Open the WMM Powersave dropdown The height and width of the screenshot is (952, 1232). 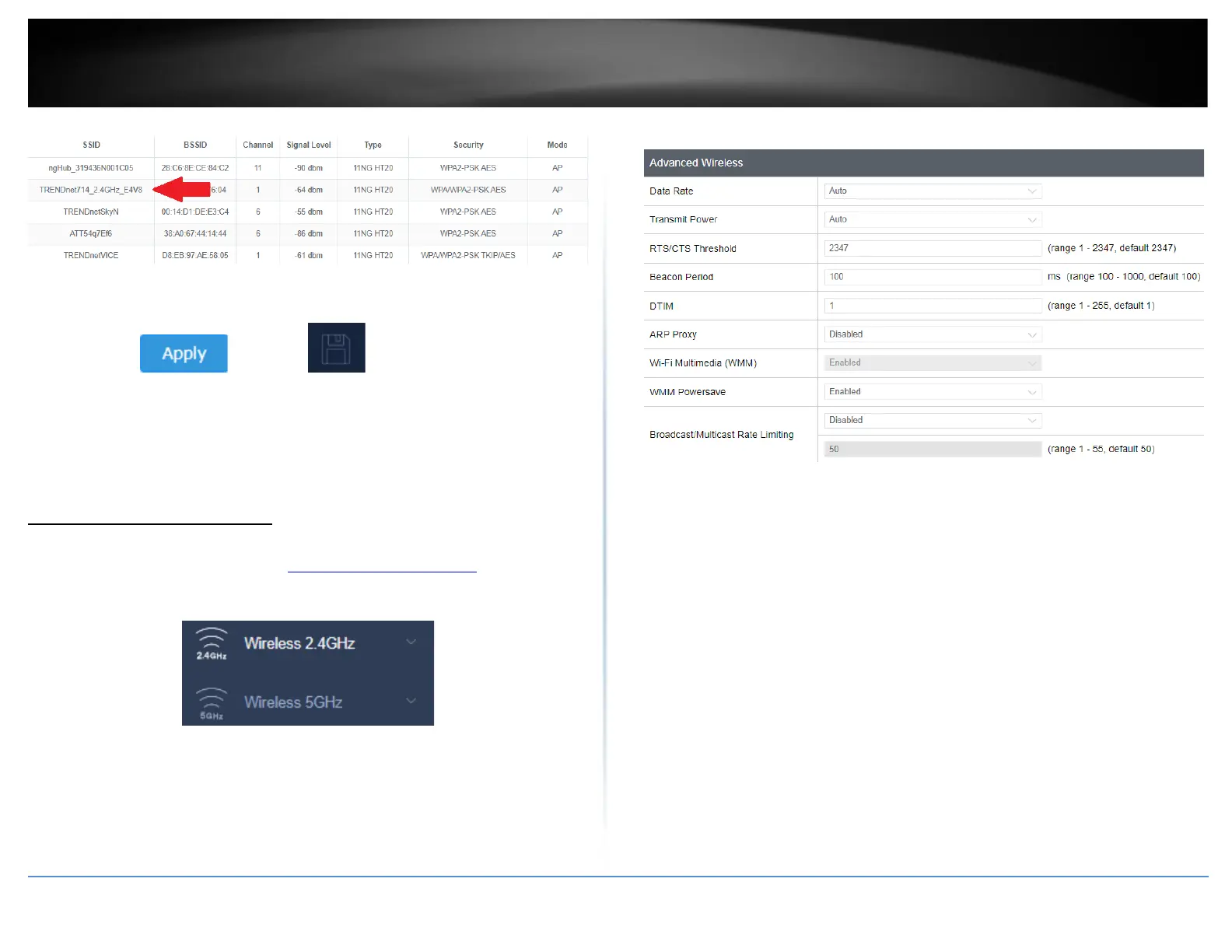(x=933, y=392)
